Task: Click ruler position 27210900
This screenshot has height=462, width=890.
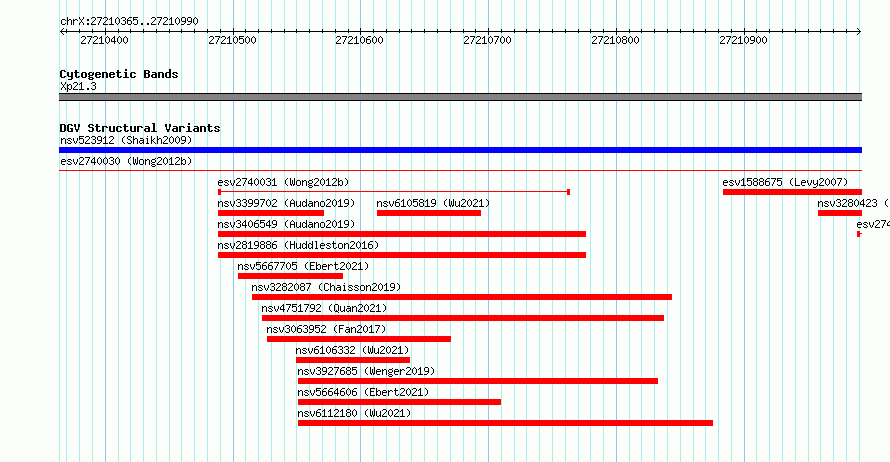Action: [x=744, y=40]
